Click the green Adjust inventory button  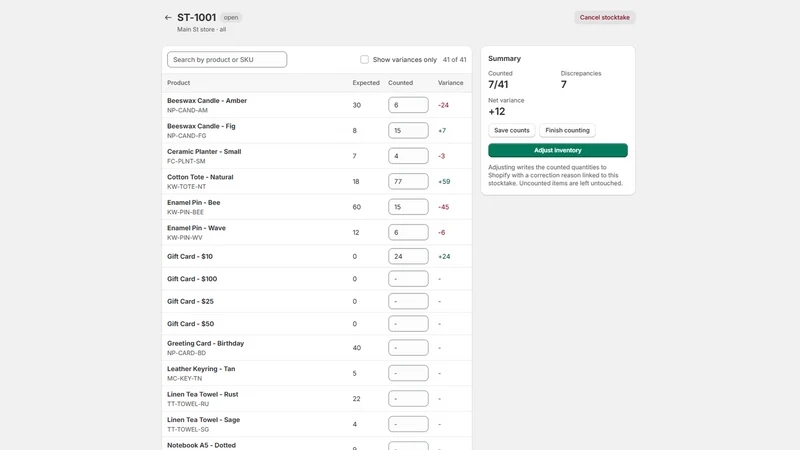pos(558,150)
